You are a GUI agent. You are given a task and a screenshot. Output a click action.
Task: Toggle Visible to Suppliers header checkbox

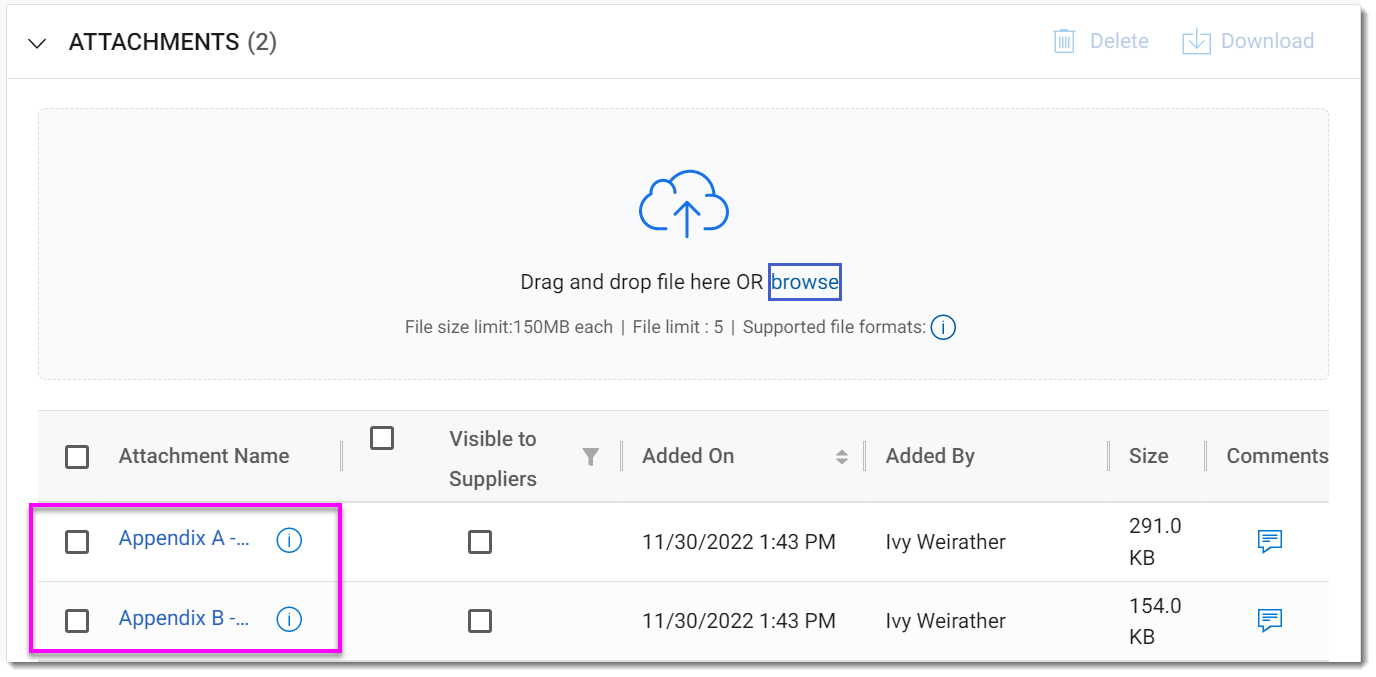pyautogui.click(x=382, y=438)
